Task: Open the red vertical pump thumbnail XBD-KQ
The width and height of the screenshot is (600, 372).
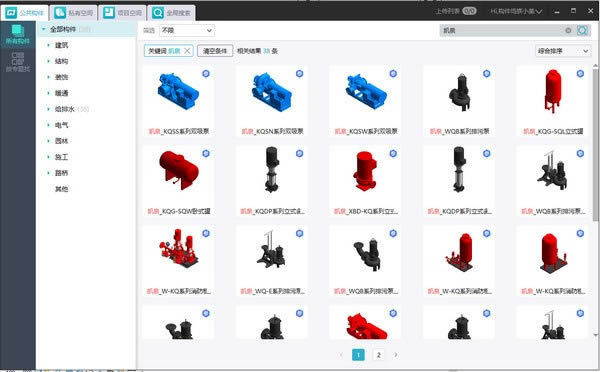Action: tap(365, 171)
